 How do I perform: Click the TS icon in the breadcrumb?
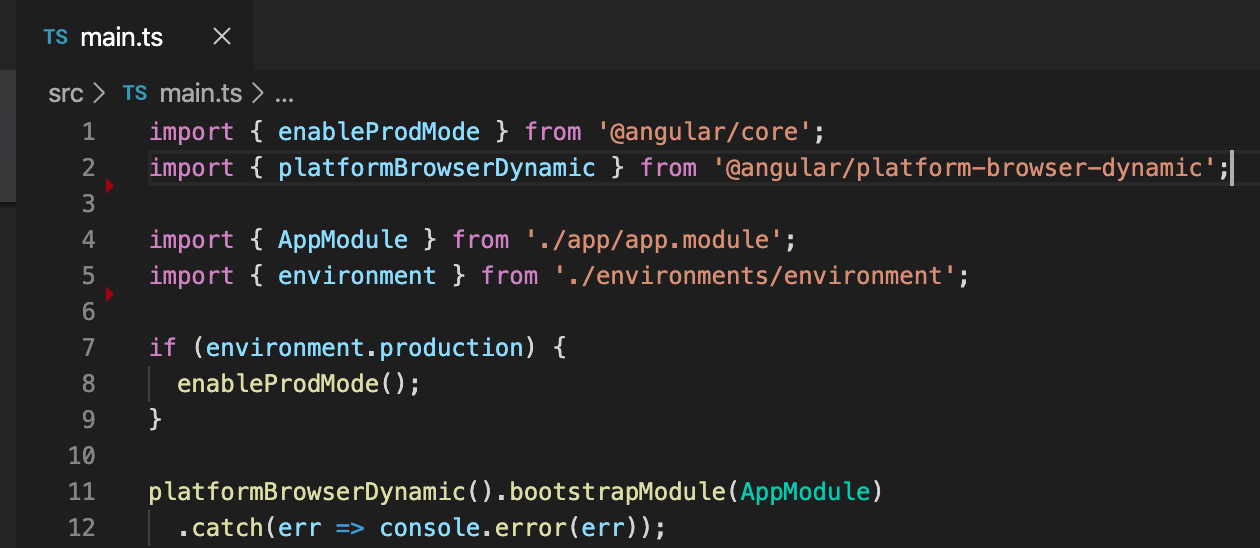[x=134, y=94]
